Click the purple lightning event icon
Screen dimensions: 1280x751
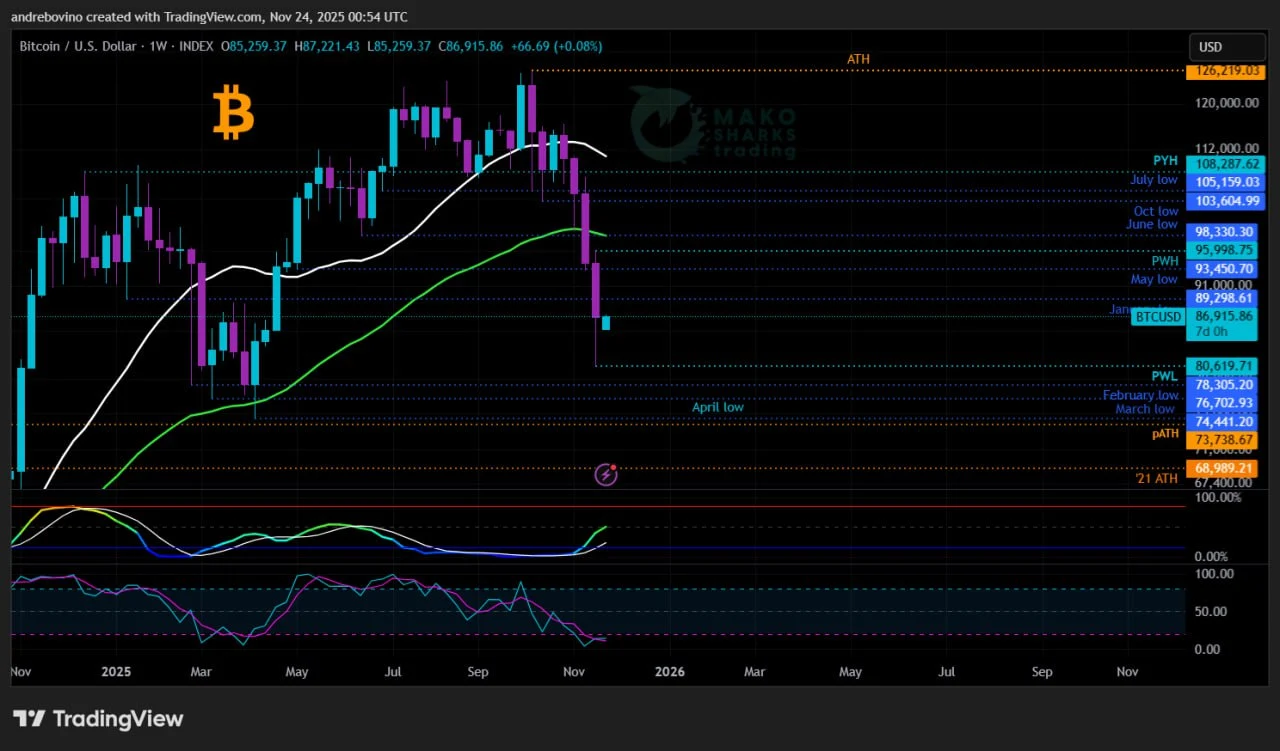pyautogui.click(x=606, y=474)
